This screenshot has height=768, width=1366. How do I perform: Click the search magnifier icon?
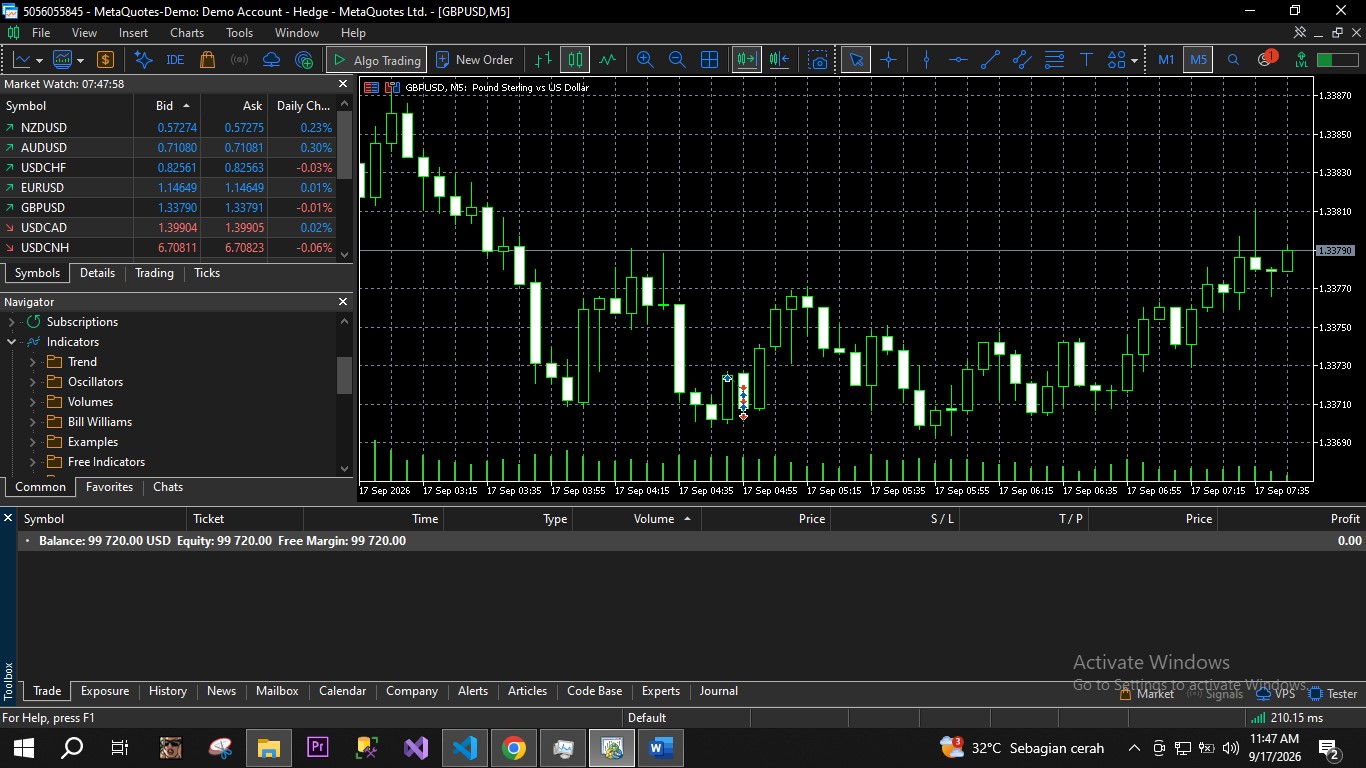click(1233, 60)
